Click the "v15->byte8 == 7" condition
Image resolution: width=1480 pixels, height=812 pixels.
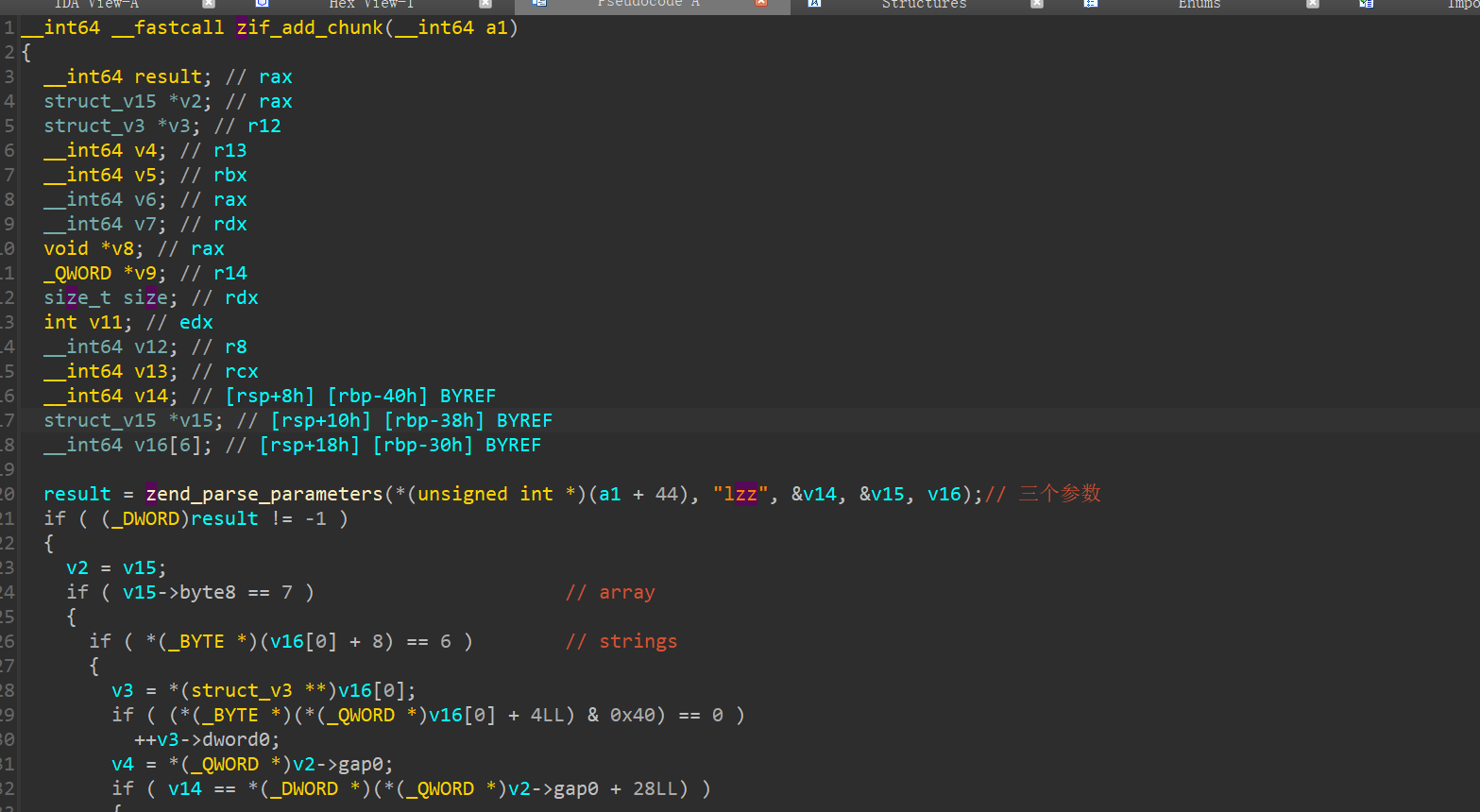pyautogui.click(x=208, y=592)
